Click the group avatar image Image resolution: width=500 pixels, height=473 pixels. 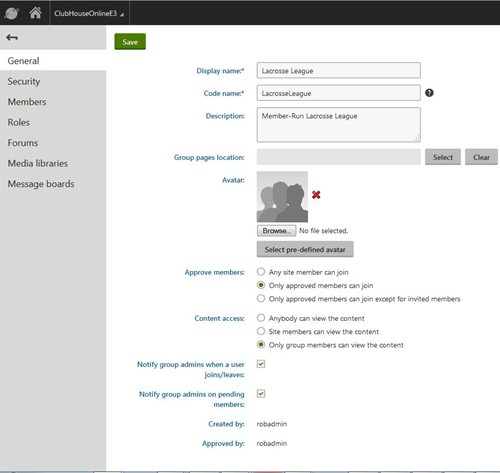[x=282, y=197]
